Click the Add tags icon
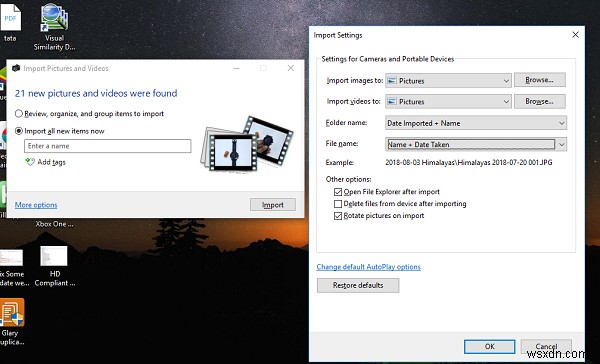Viewport: 600px width, 364px height. click(x=29, y=162)
